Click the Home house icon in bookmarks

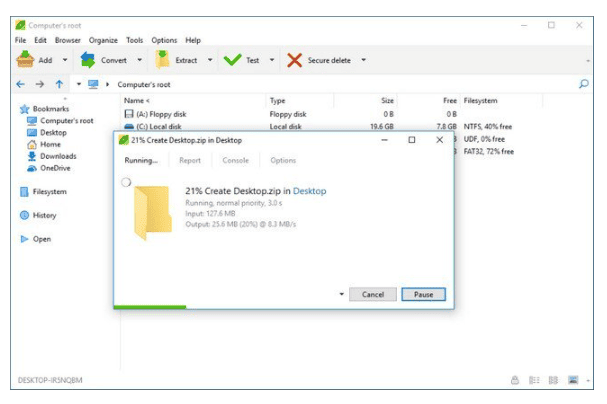coord(32,144)
